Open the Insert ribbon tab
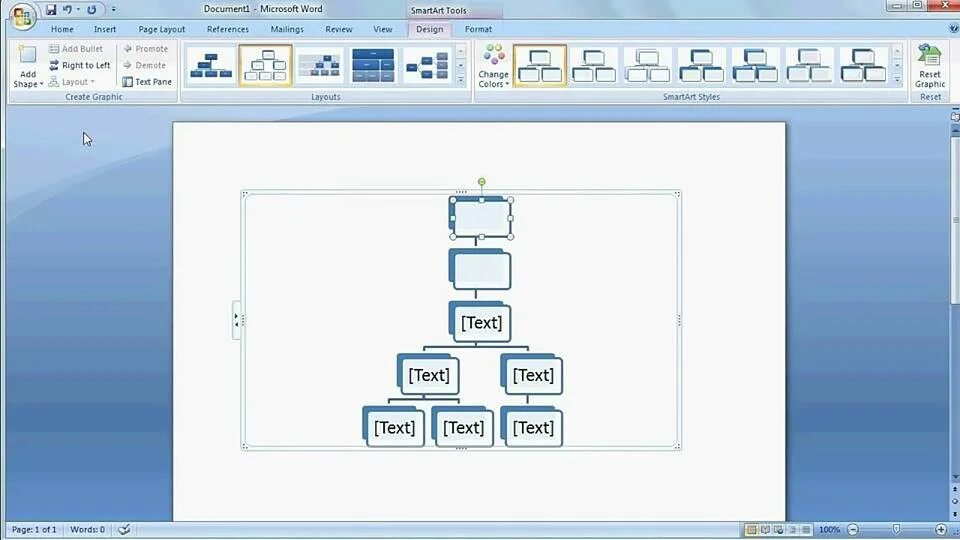The image size is (960, 540). [x=105, y=29]
